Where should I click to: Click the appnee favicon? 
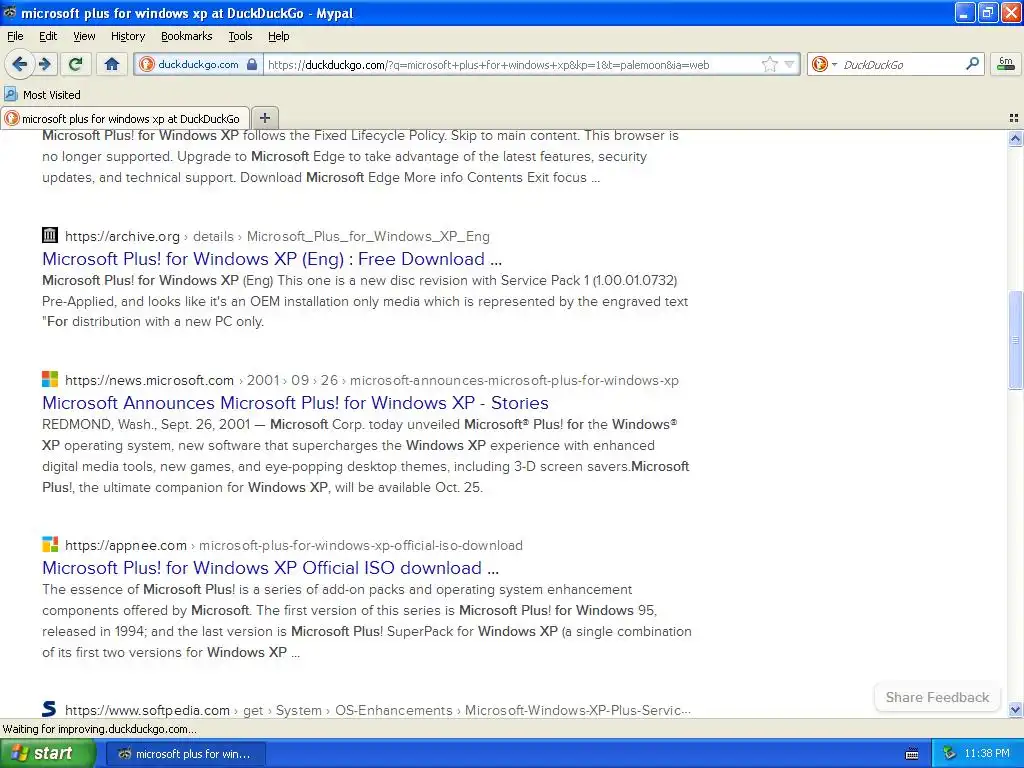coord(50,544)
